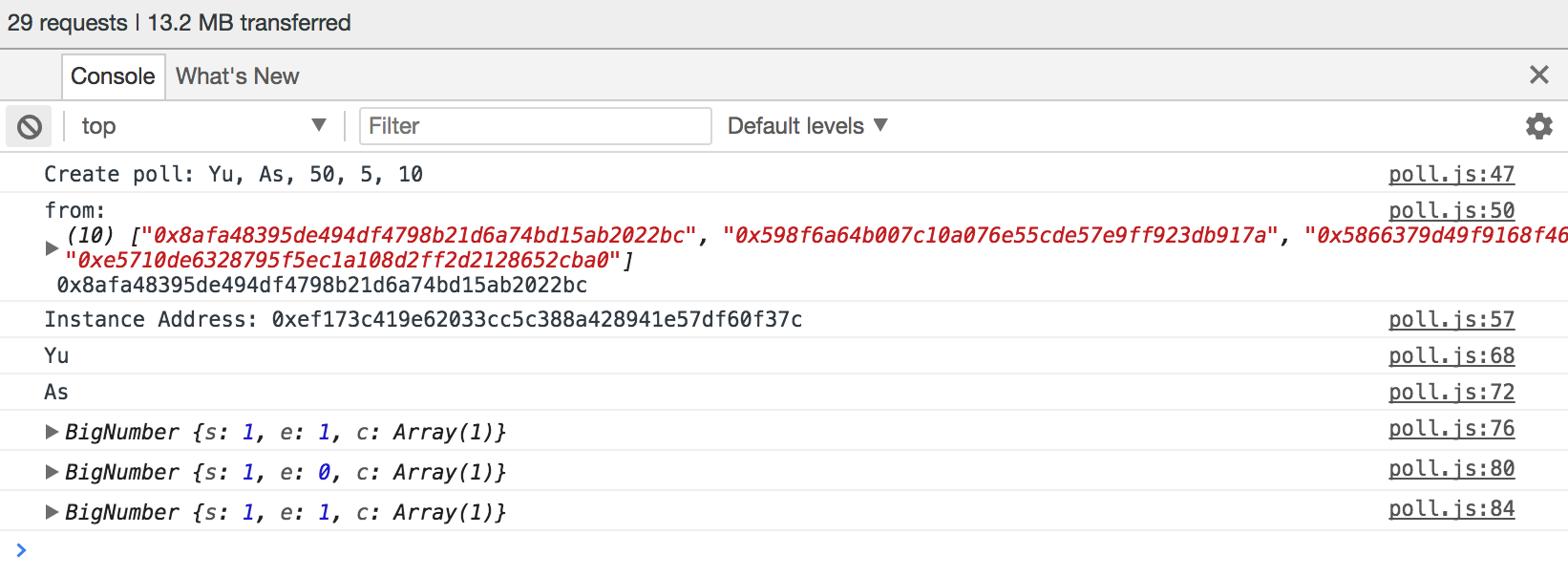Open source link poll.js:57

pyautogui.click(x=1451, y=319)
